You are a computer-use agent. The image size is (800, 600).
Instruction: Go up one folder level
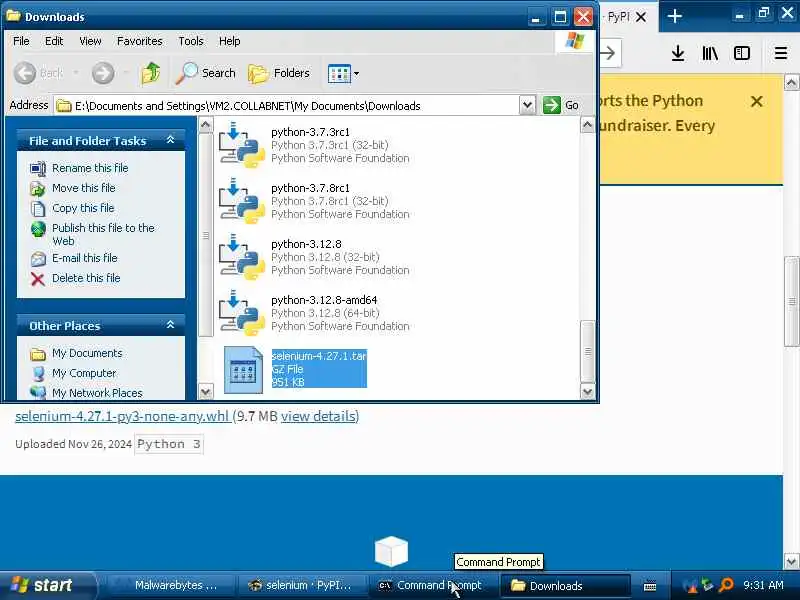click(x=151, y=73)
